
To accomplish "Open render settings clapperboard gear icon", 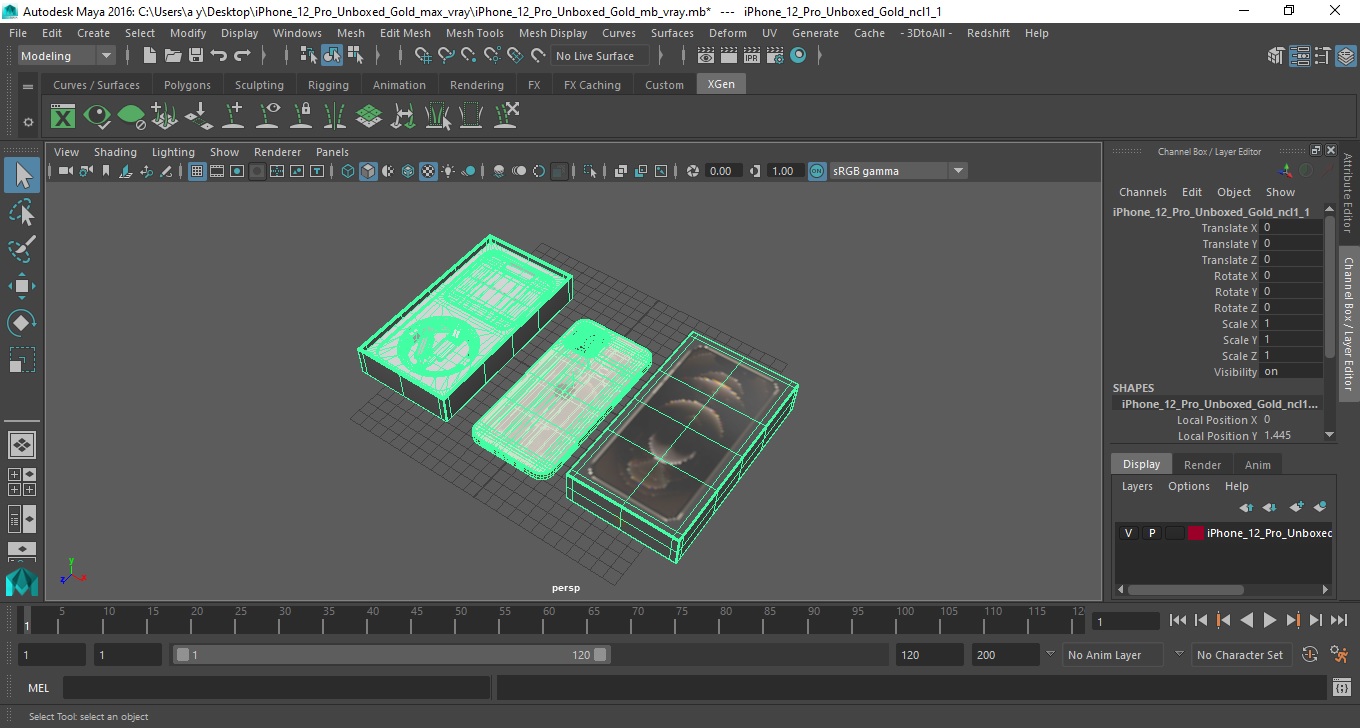I will (775, 56).
